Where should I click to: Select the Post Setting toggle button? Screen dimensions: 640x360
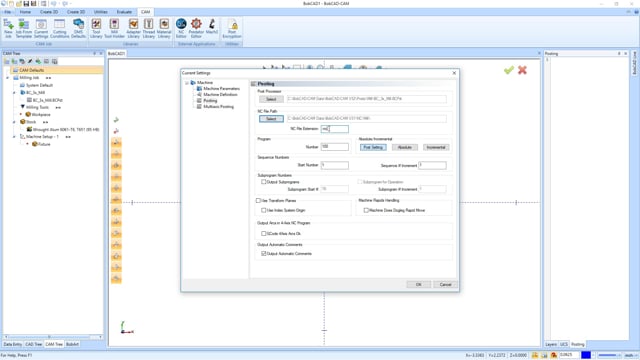[x=373, y=147]
